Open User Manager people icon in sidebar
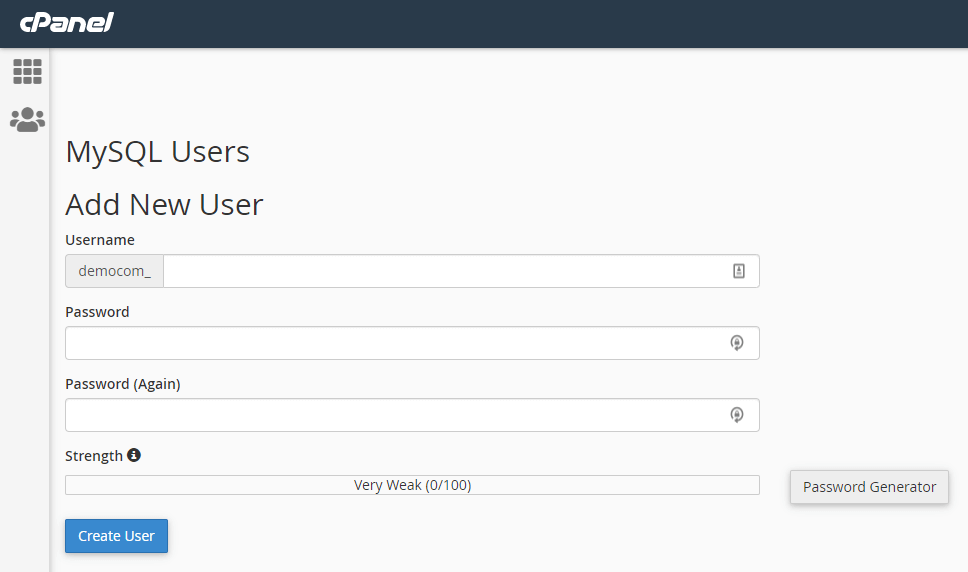This screenshot has width=968, height=572. [x=27, y=120]
